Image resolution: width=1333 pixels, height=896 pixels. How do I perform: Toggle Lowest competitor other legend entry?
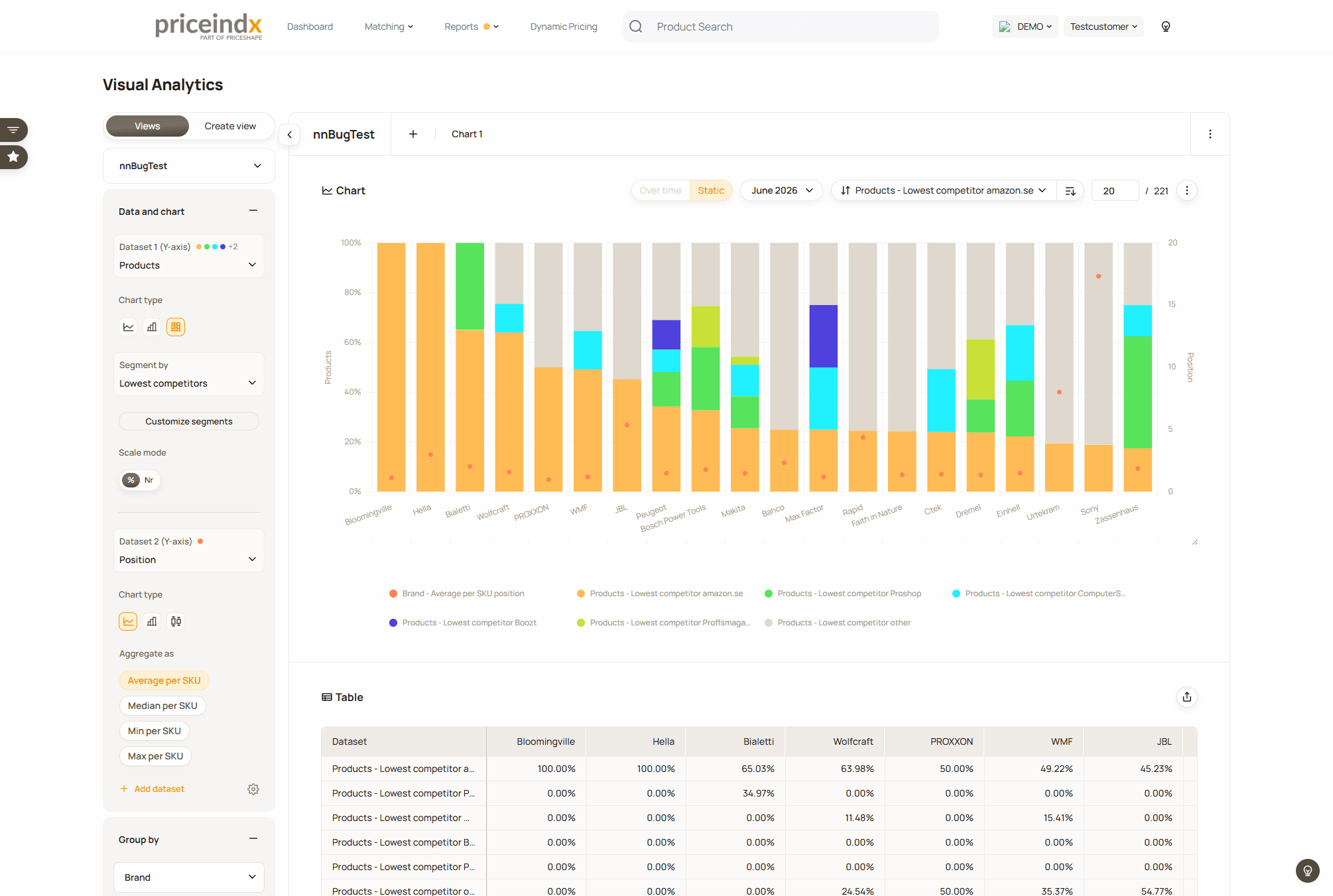838,623
